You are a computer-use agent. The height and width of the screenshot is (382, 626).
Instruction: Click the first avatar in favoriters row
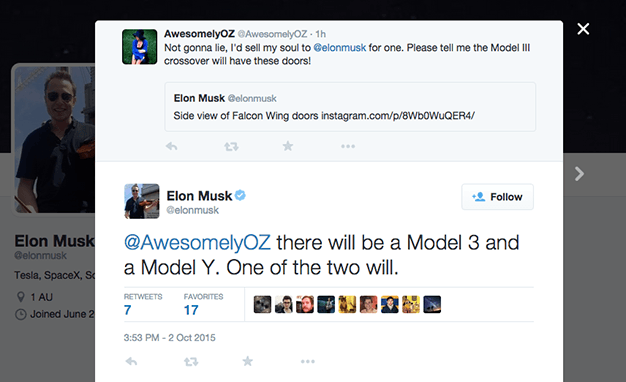(262, 305)
